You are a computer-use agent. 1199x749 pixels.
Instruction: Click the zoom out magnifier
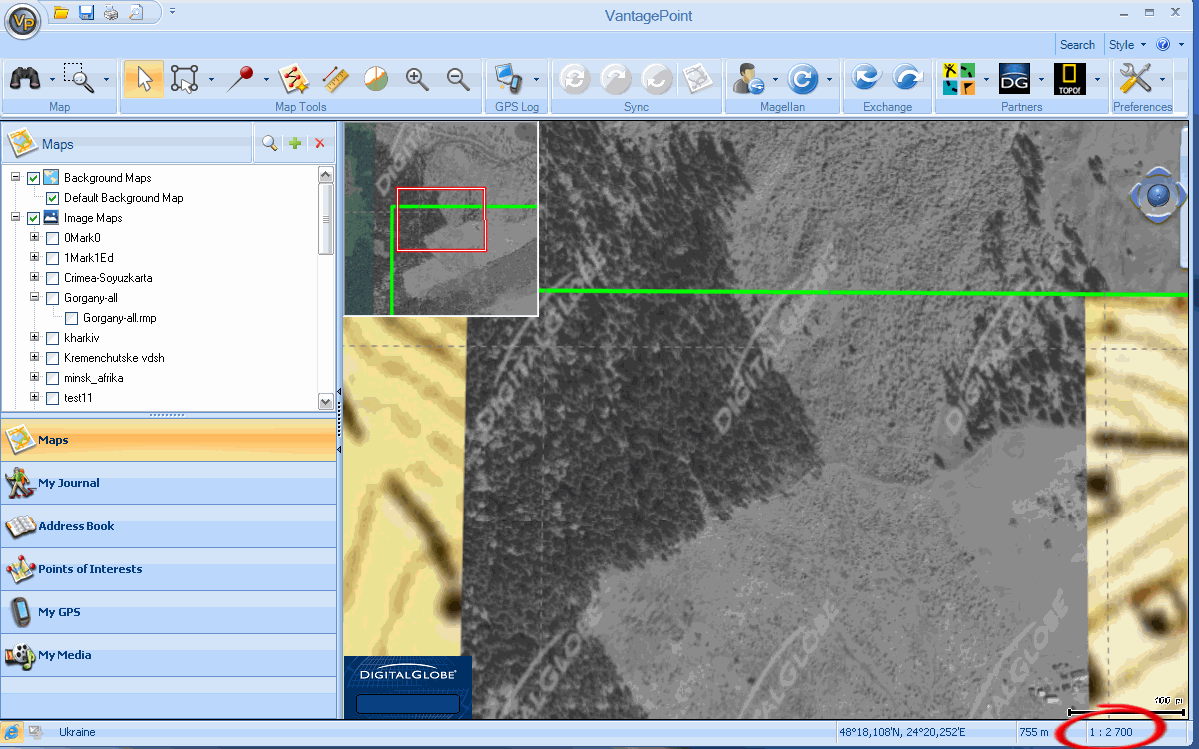coord(458,79)
